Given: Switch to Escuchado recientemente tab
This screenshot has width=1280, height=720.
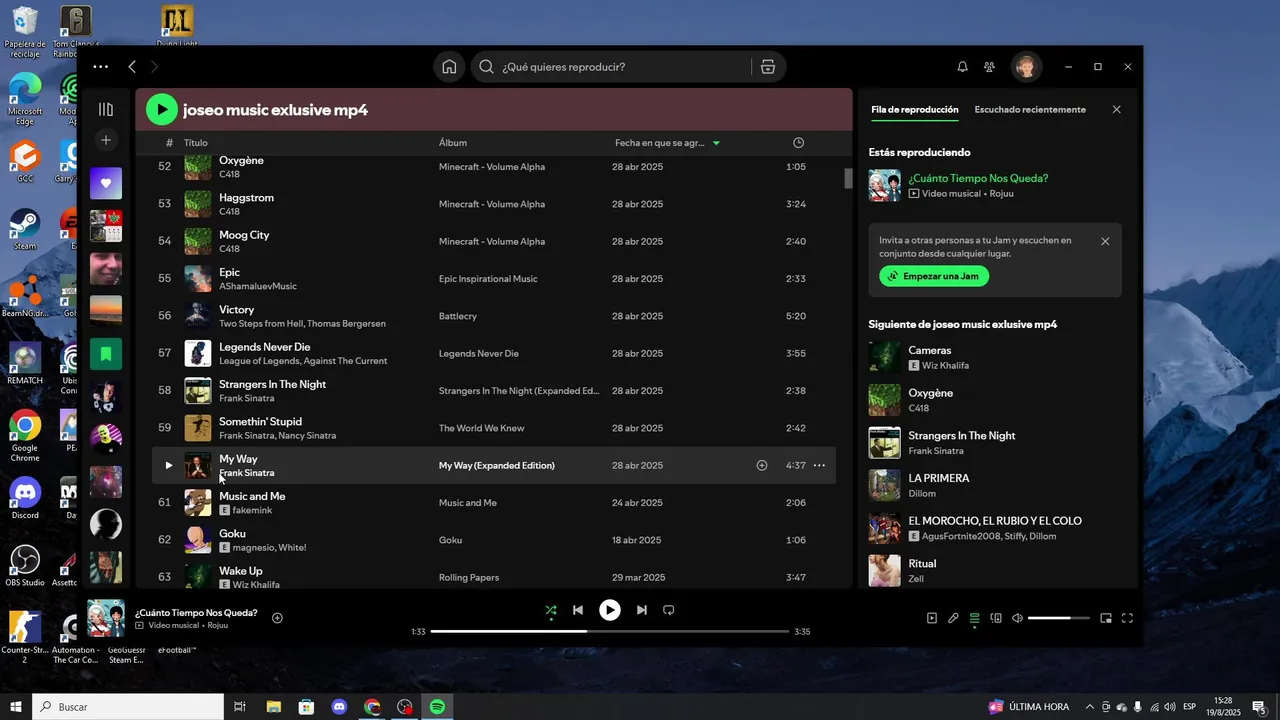Looking at the screenshot, I should [x=1030, y=109].
